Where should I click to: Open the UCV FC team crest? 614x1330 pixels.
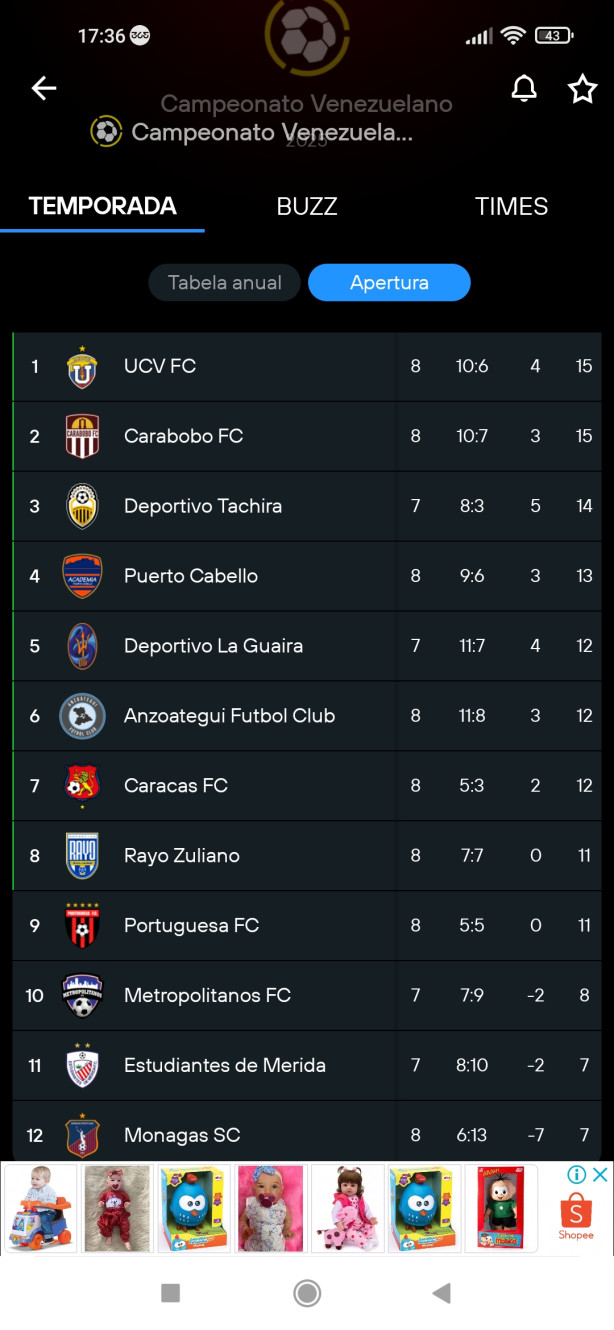tap(82, 367)
